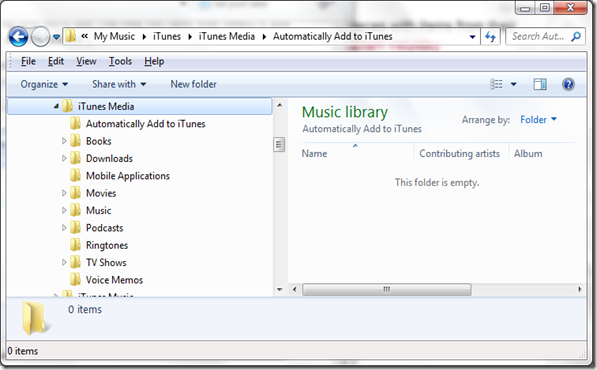
Task: Open the view options dropdown arrow
Action: click(x=514, y=84)
